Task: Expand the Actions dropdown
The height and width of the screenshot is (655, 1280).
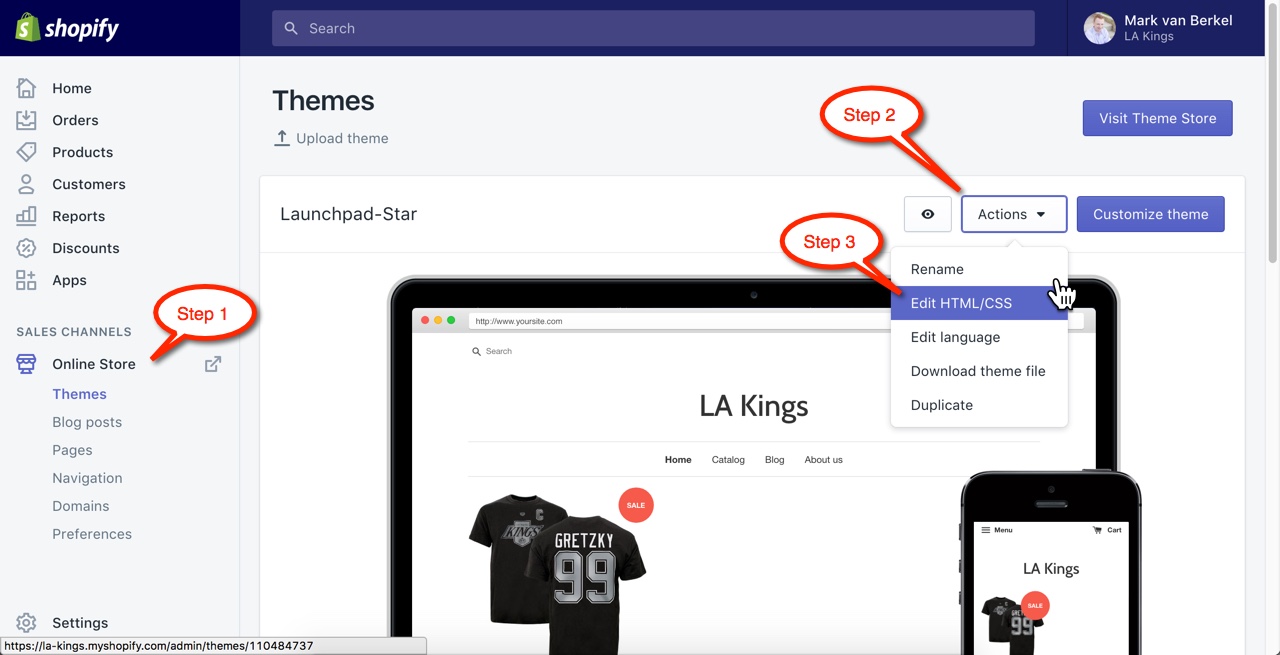Action: click(x=1014, y=214)
